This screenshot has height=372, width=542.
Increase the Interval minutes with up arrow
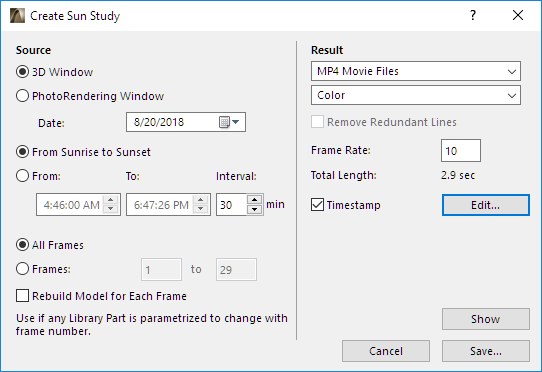coord(255,199)
